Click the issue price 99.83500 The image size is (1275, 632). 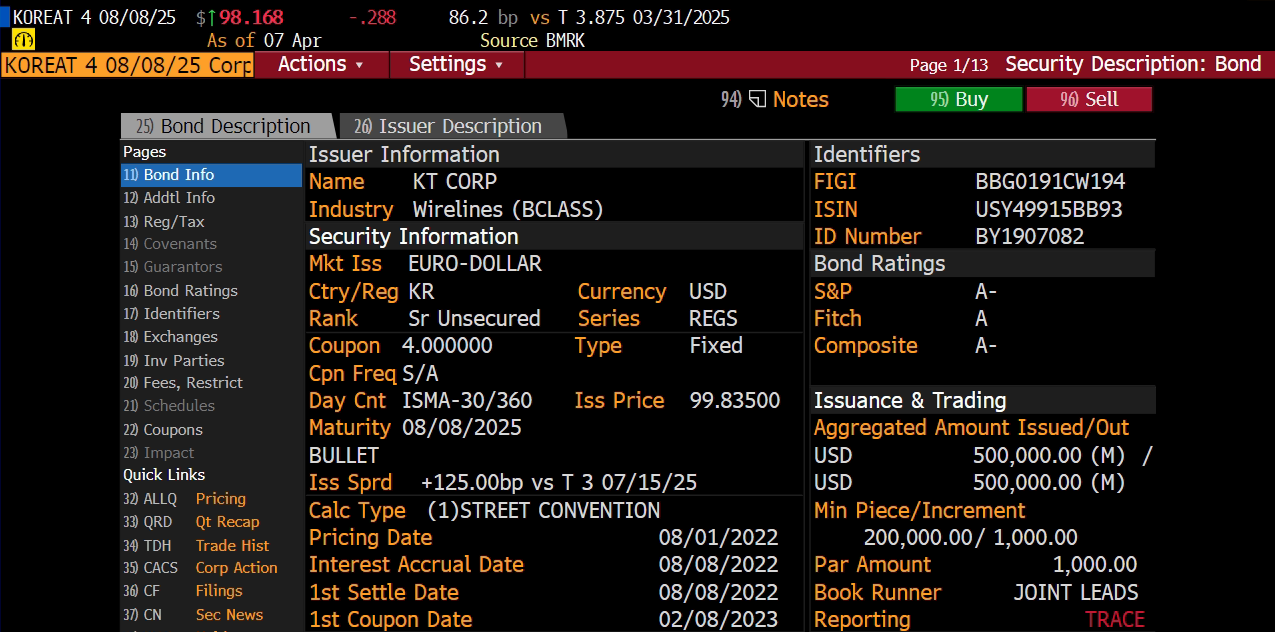point(735,400)
